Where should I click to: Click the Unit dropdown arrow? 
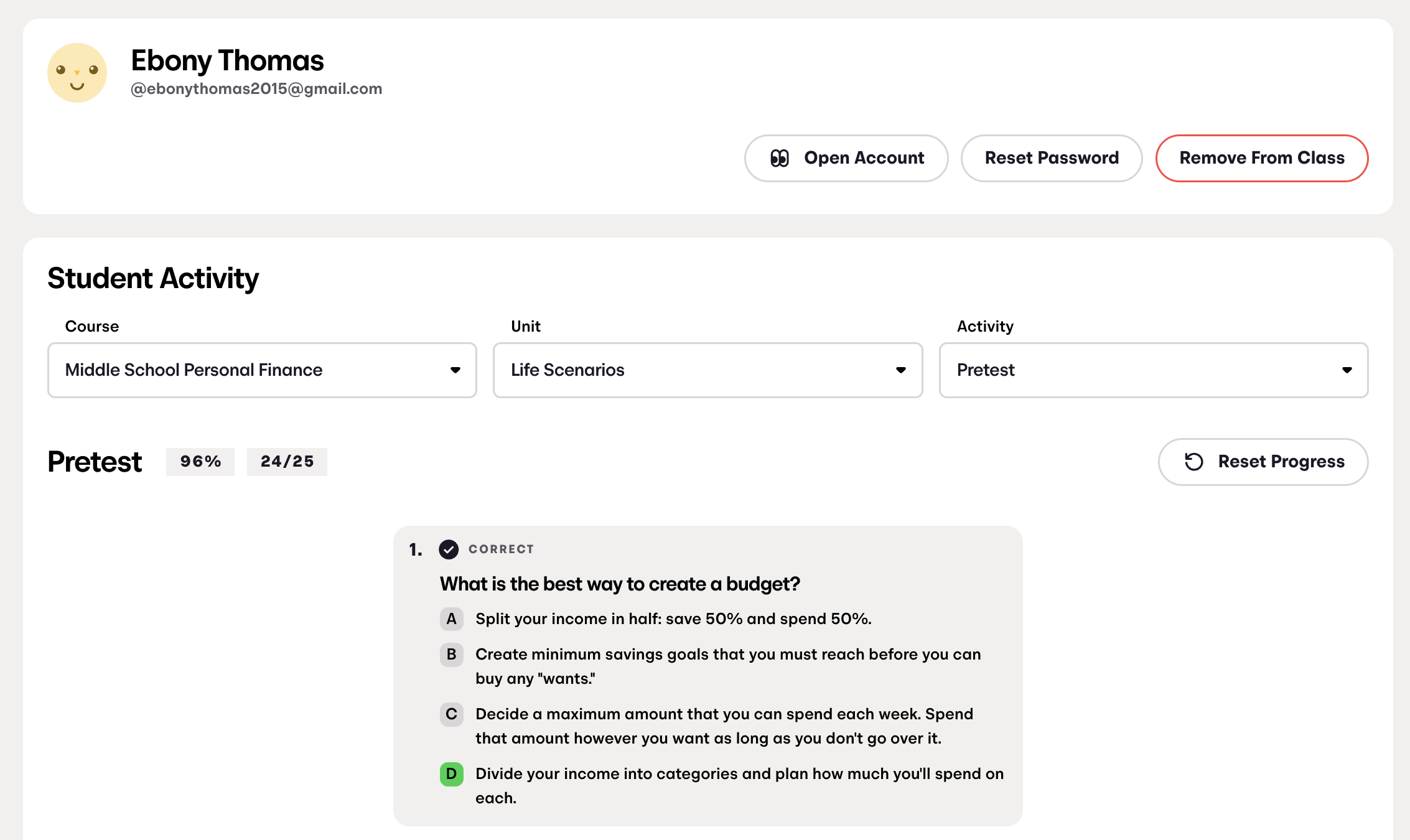901,370
